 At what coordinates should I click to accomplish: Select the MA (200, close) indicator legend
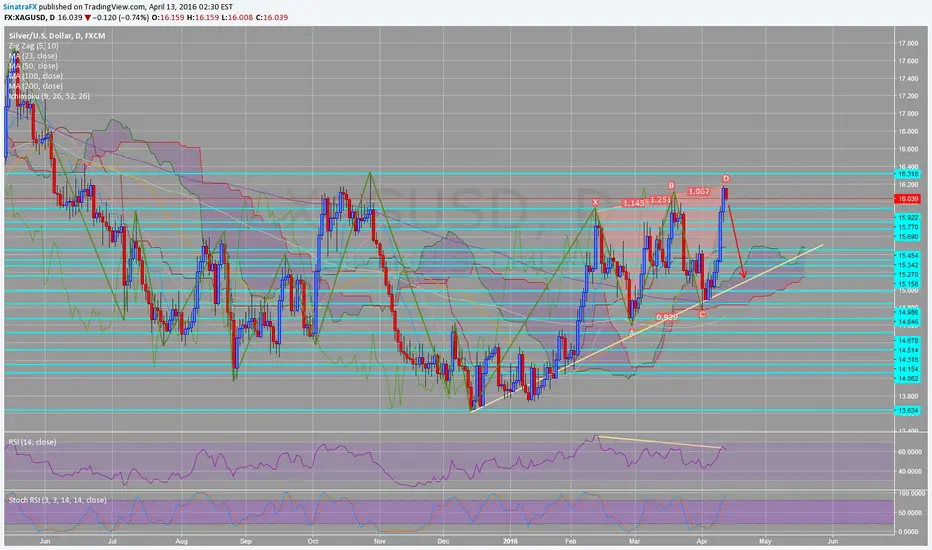36,86
